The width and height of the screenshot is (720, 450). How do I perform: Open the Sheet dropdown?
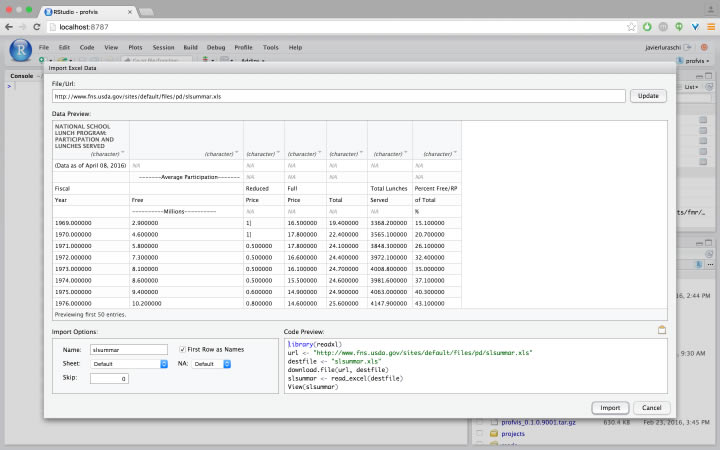(129, 364)
